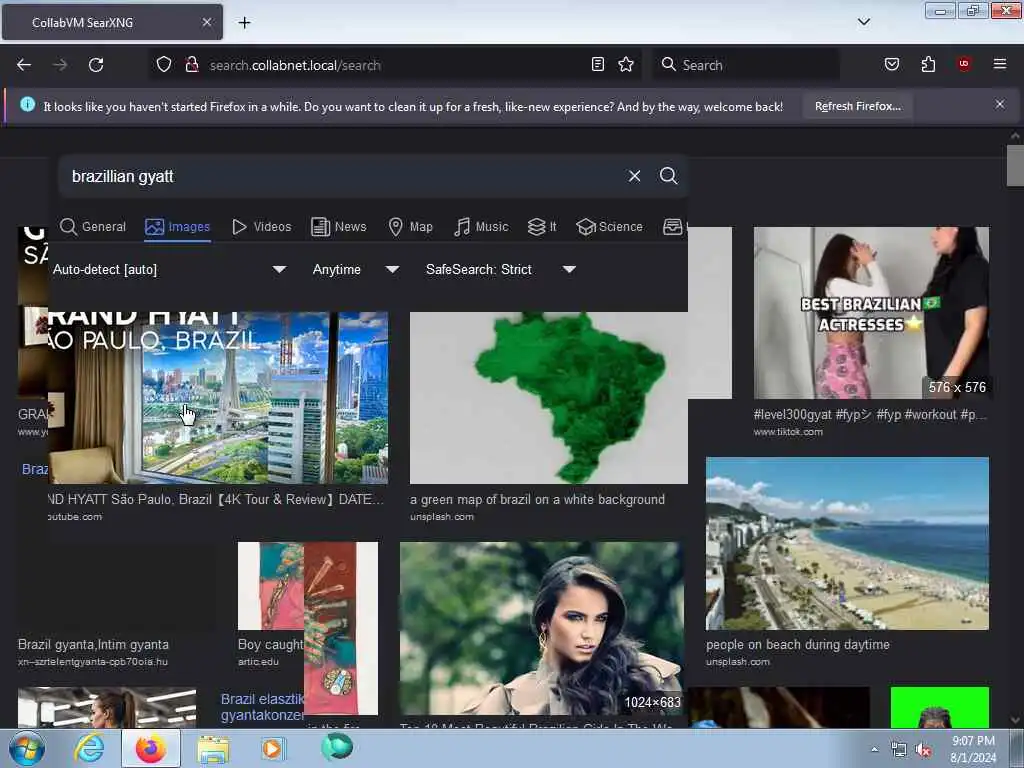1024x768 pixels.
Task: Open the Grand Hyatt São Paulo thumbnail
Action: click(218, 398)
